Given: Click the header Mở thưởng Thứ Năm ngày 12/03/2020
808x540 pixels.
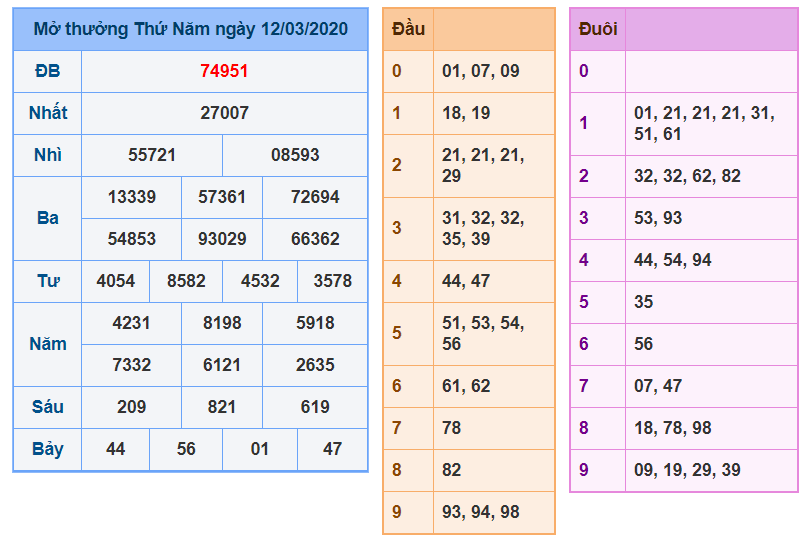Looking at the screenshot, I should point(190,29).
